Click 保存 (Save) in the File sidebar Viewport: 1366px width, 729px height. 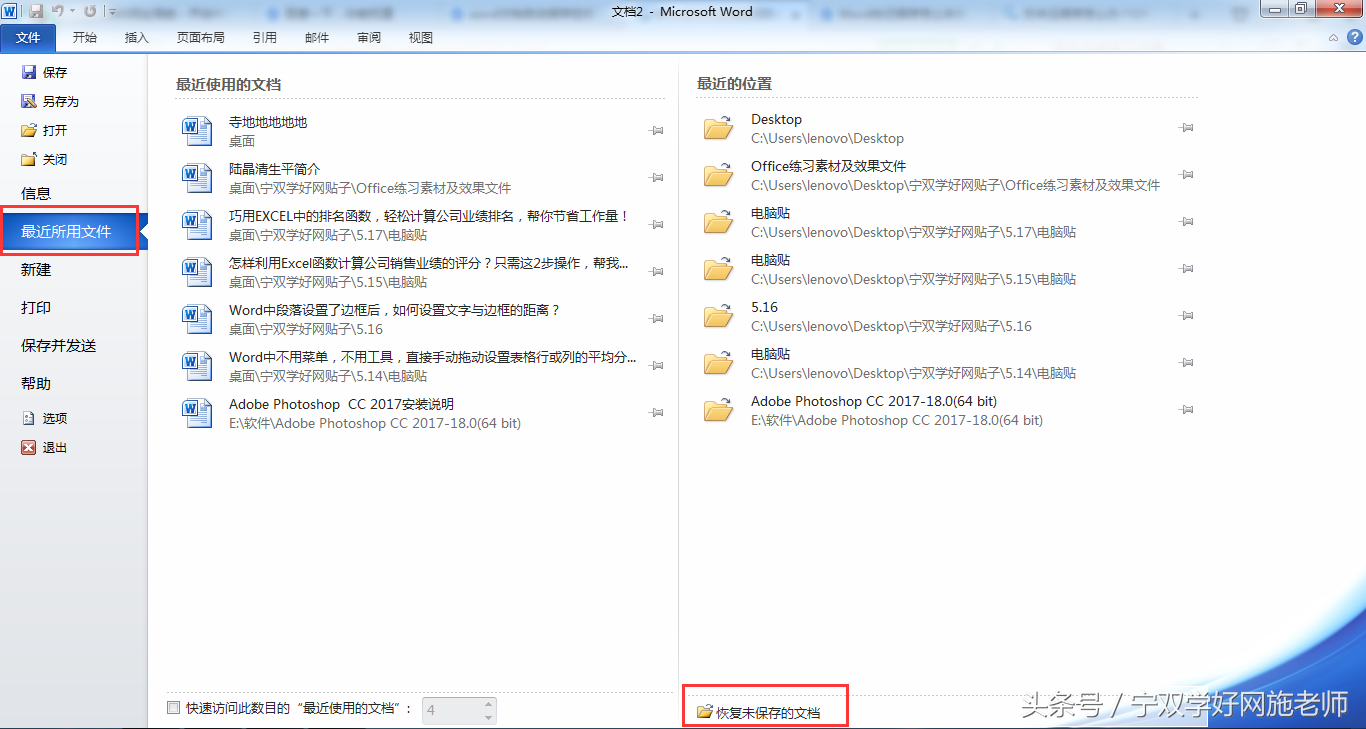[45, 72]
